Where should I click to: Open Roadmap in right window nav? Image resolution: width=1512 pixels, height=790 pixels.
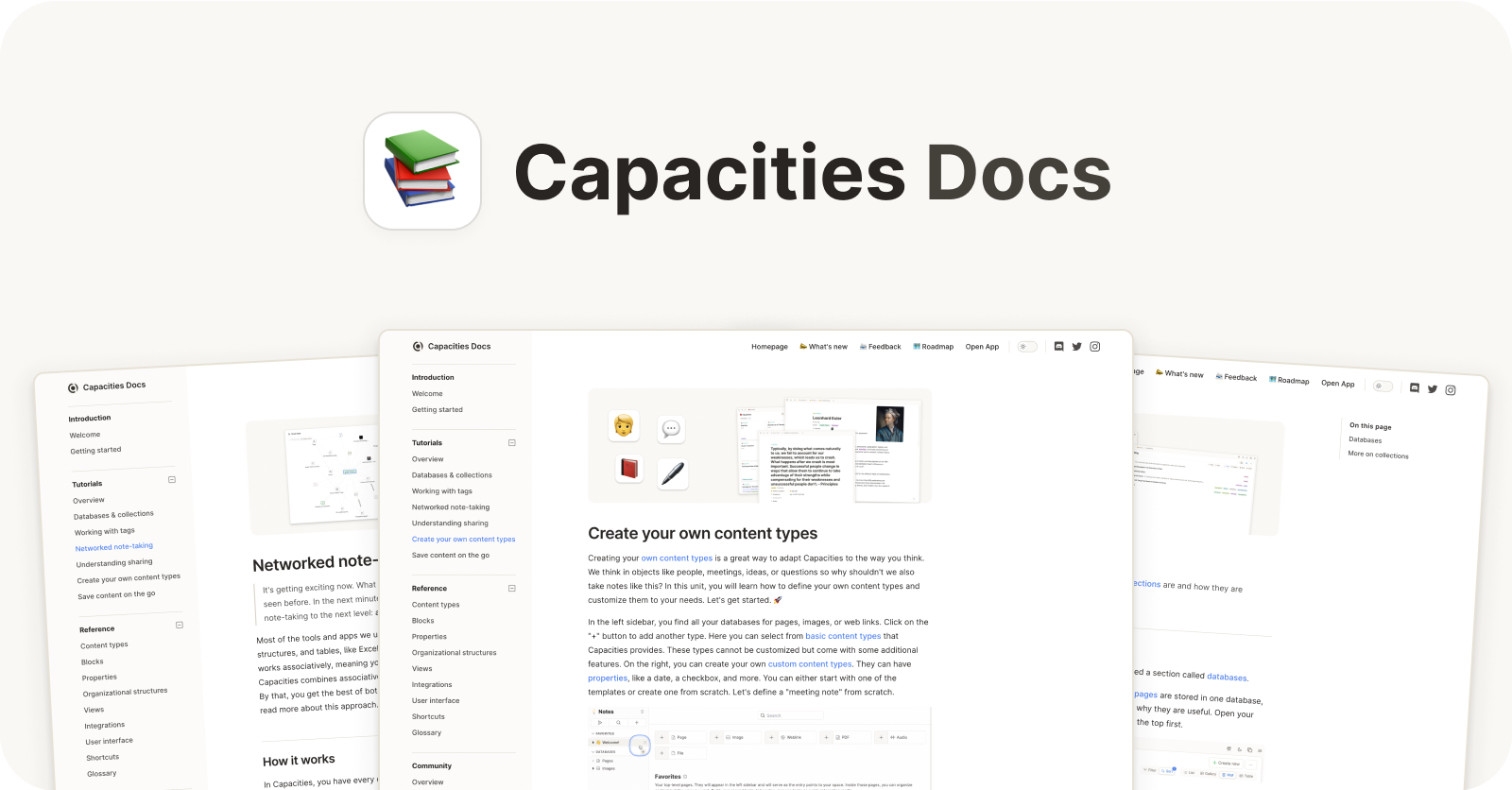point(1289,380)
